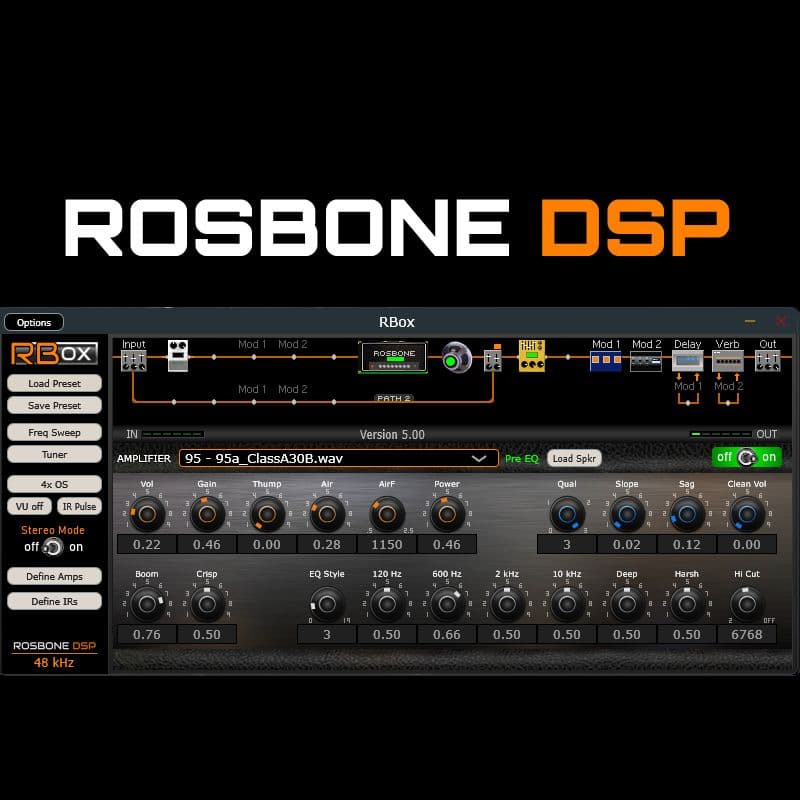Click empty Mod 2 slot on upper path
This screenshot has width=800, height=800.
292,344
